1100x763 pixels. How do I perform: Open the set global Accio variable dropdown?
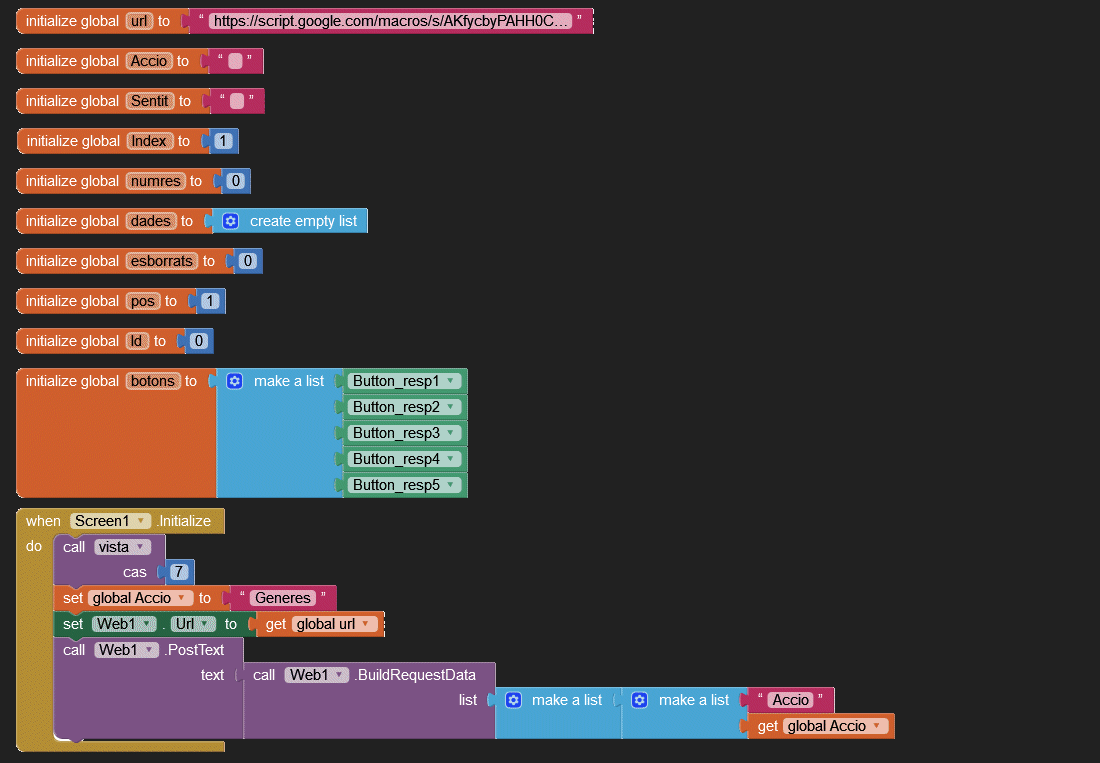click(182, 598)
